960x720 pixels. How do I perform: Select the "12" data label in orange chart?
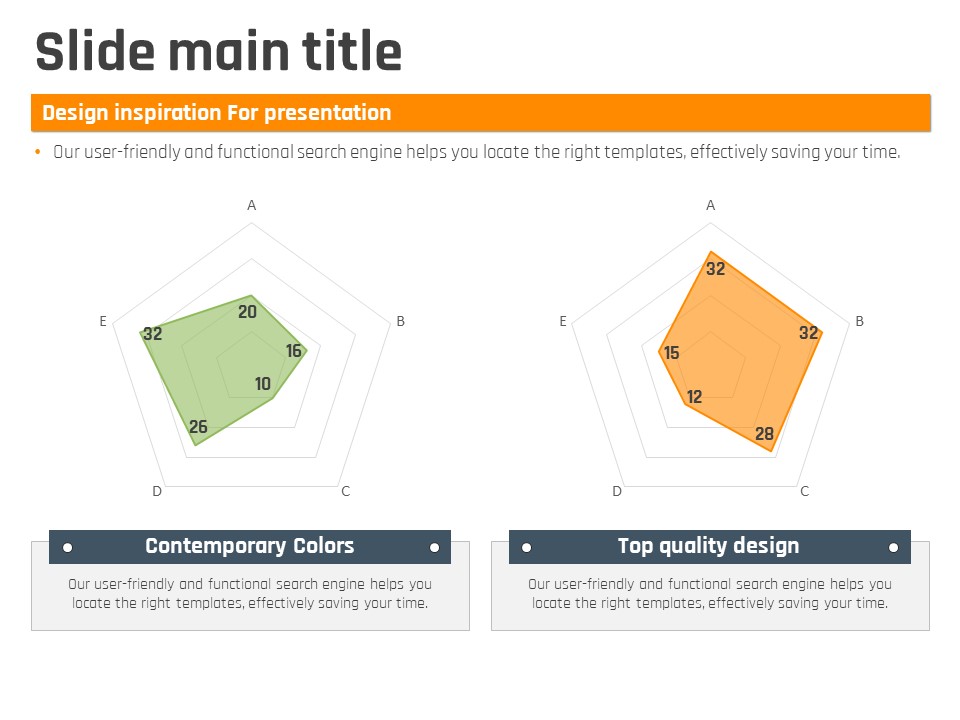[x=695, y=397]
